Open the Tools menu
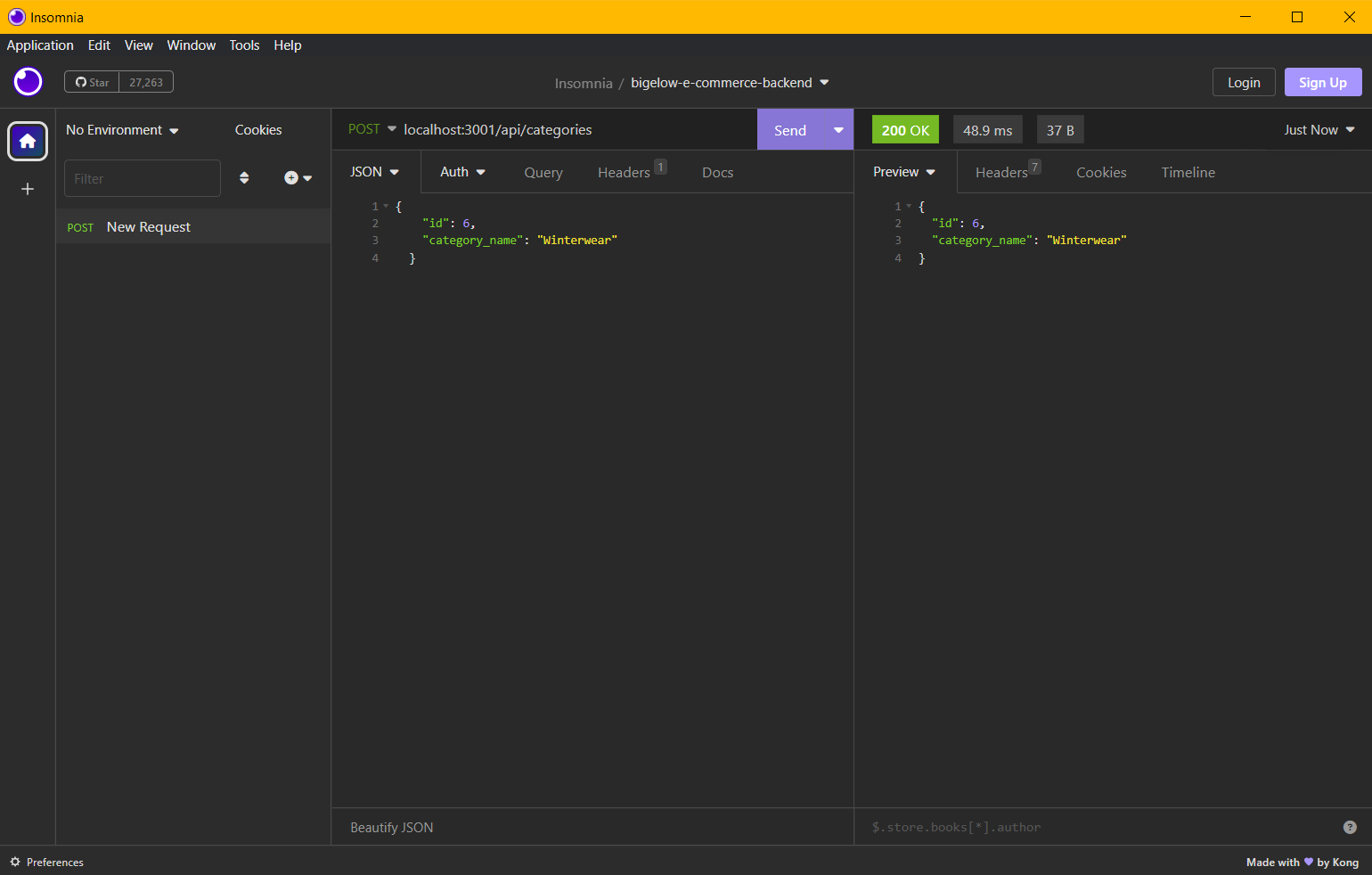Viewport: 1372px width, 875px height. (244, 45)
